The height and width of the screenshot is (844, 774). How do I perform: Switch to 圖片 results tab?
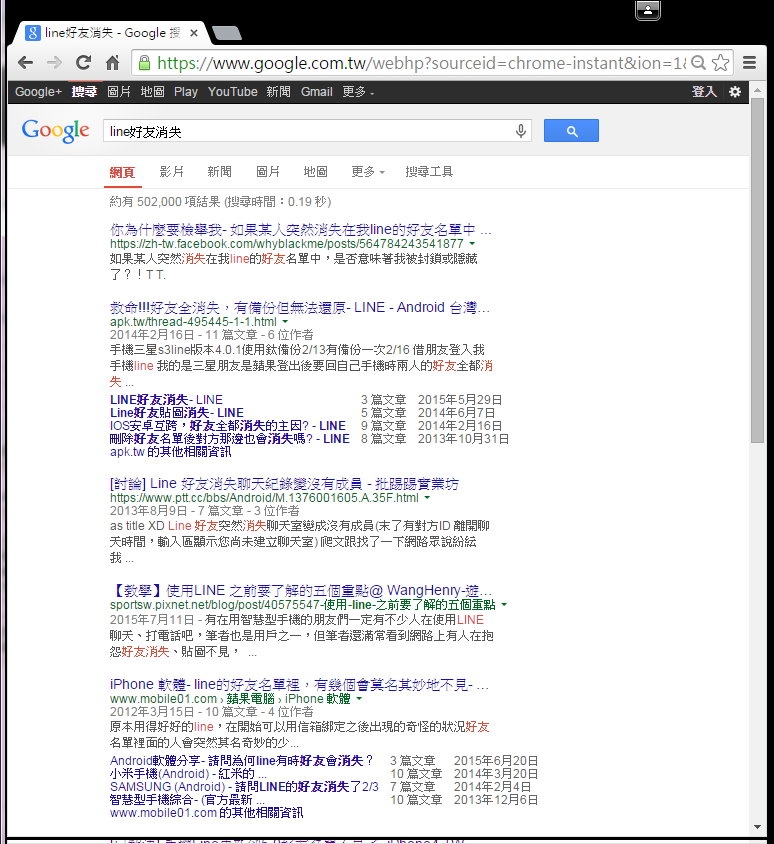(x=268, y=172)
